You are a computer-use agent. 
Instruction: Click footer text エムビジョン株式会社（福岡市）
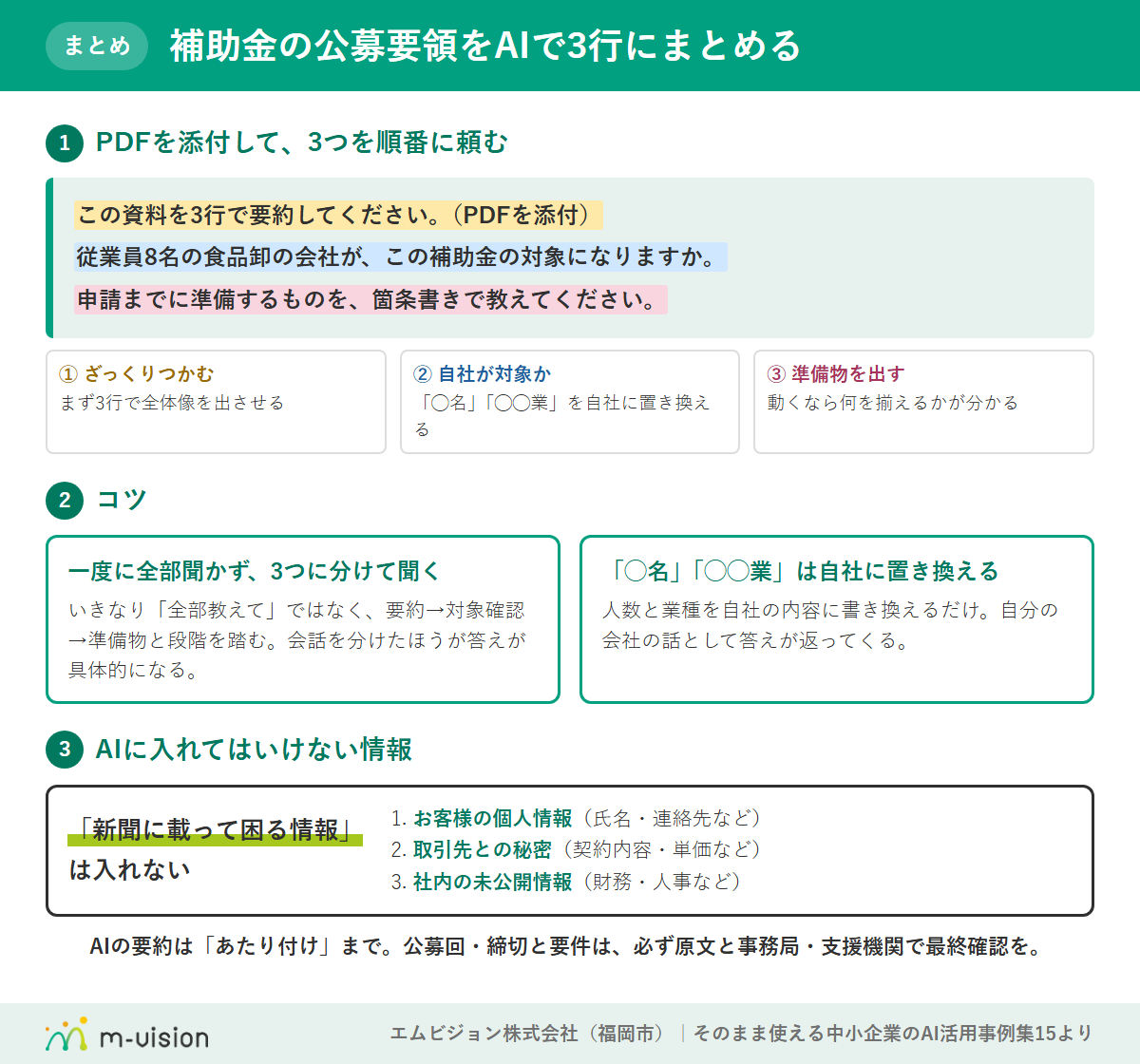(529, 1034)
